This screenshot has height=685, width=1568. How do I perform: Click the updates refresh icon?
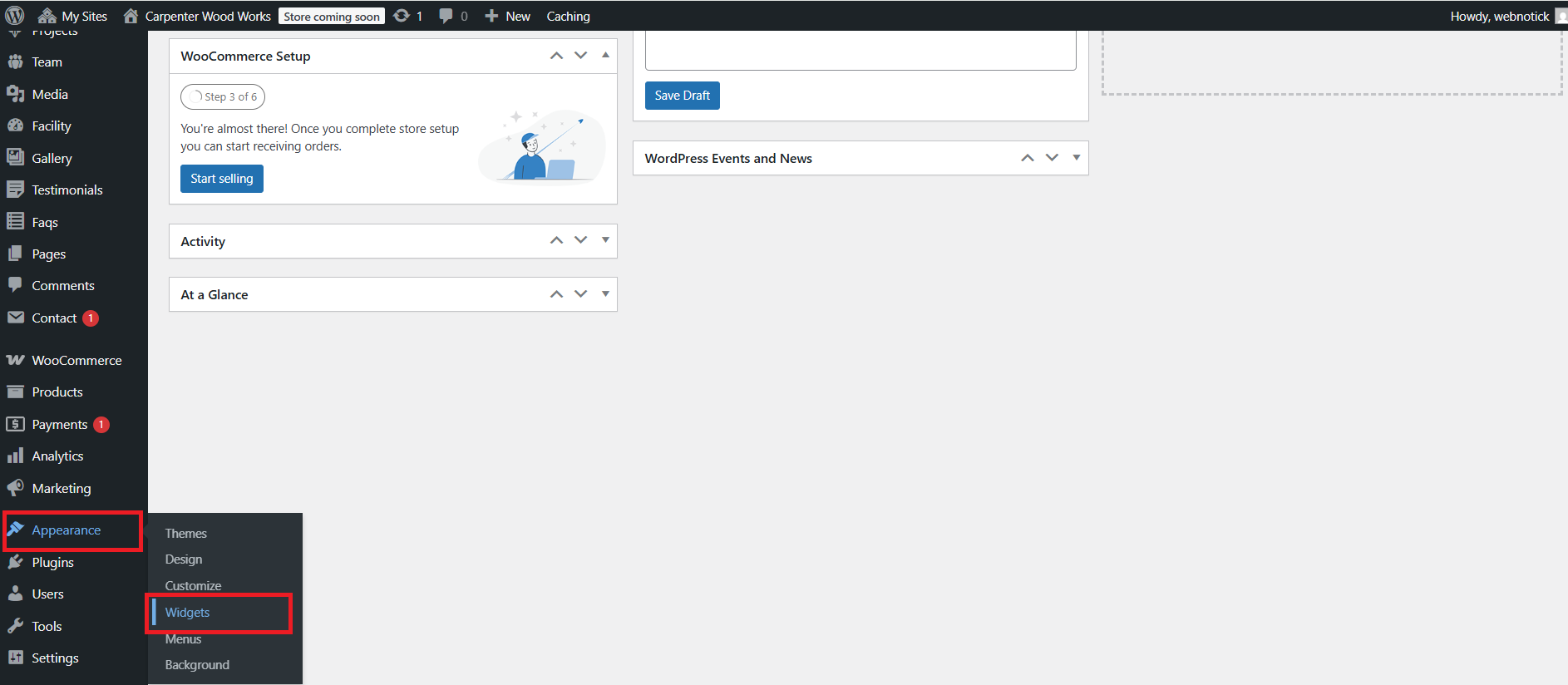[402, 16]
